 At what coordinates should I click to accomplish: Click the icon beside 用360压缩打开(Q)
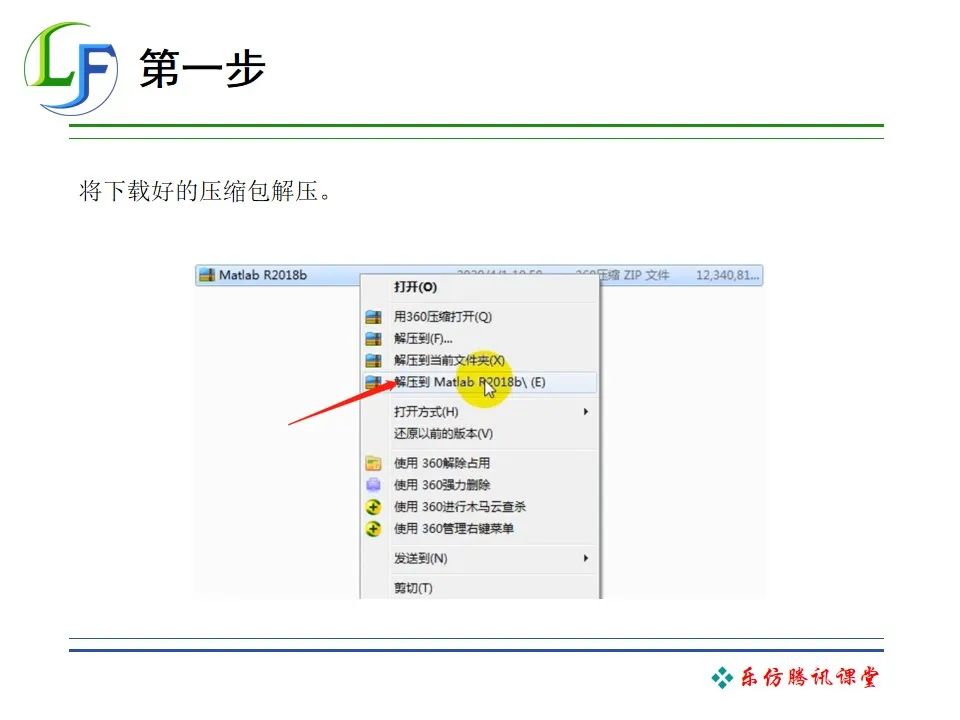(x=373, y=317)
